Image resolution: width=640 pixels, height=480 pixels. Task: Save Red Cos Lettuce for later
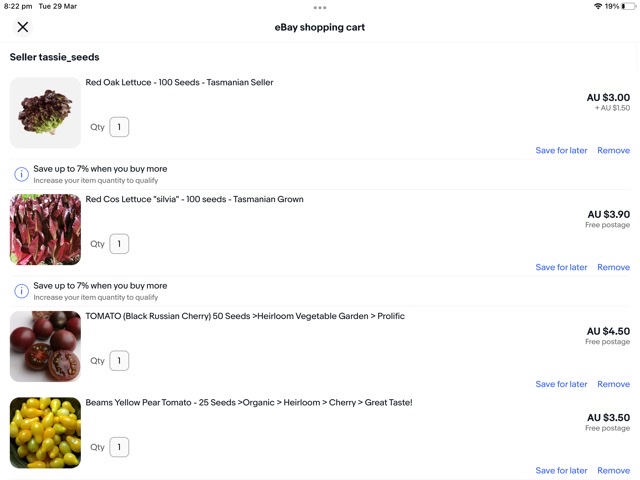point(561,268)
